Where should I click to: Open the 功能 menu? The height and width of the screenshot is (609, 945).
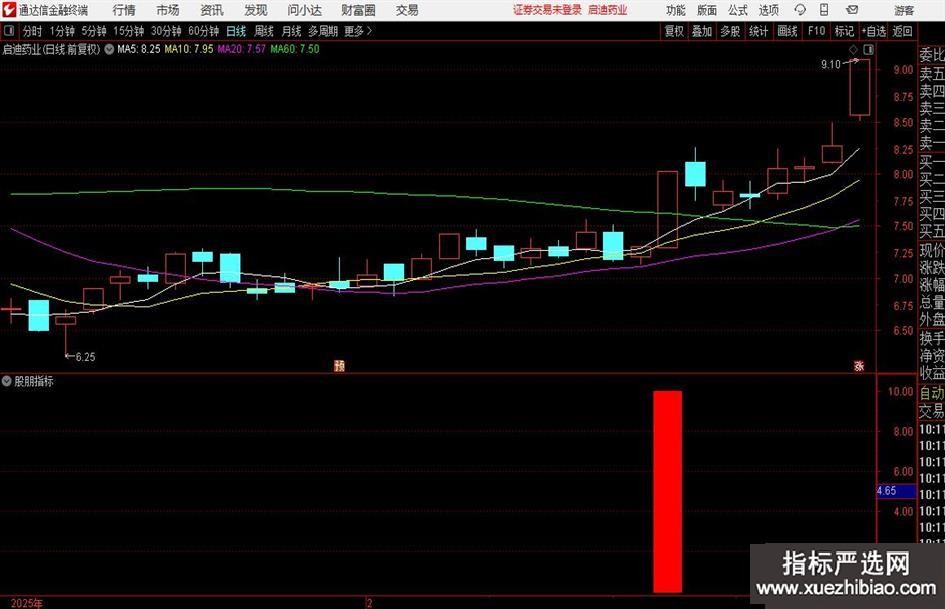676,10
